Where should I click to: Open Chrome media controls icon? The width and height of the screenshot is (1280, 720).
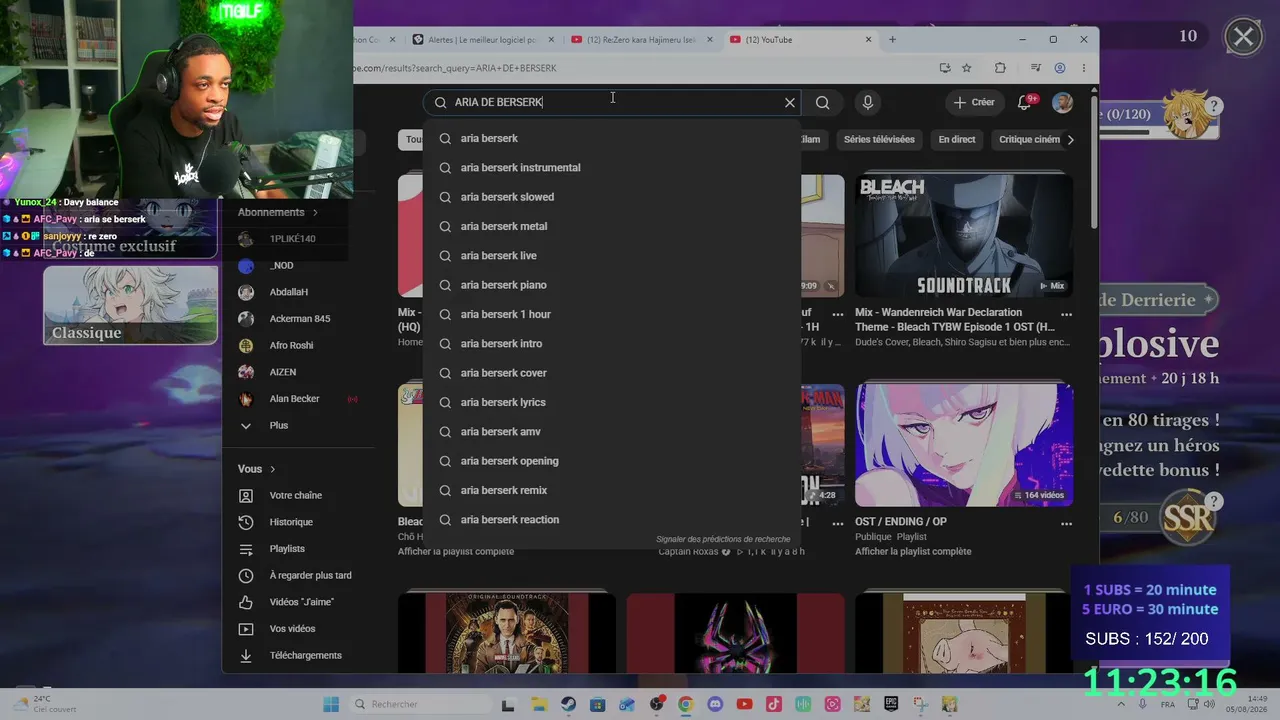point(1036,68)
